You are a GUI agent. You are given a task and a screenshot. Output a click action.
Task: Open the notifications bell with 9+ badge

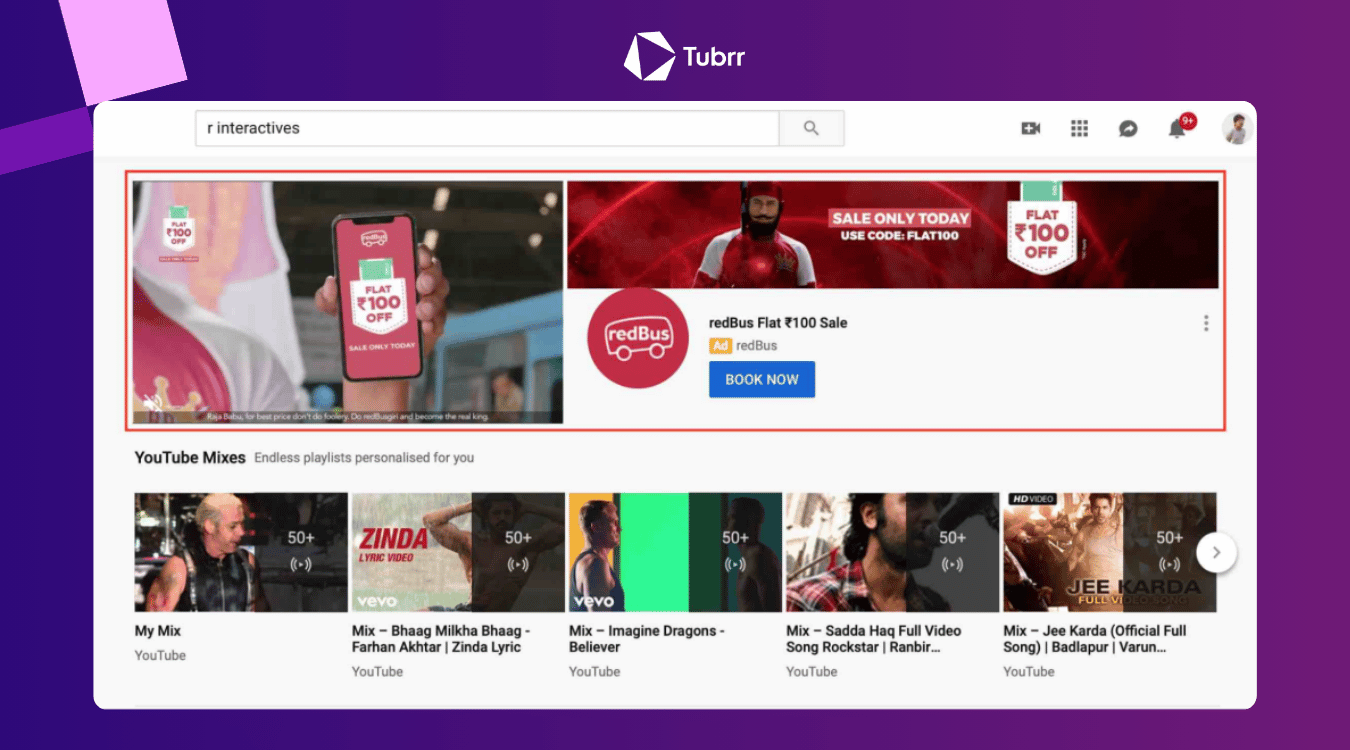click(1180, 126)
